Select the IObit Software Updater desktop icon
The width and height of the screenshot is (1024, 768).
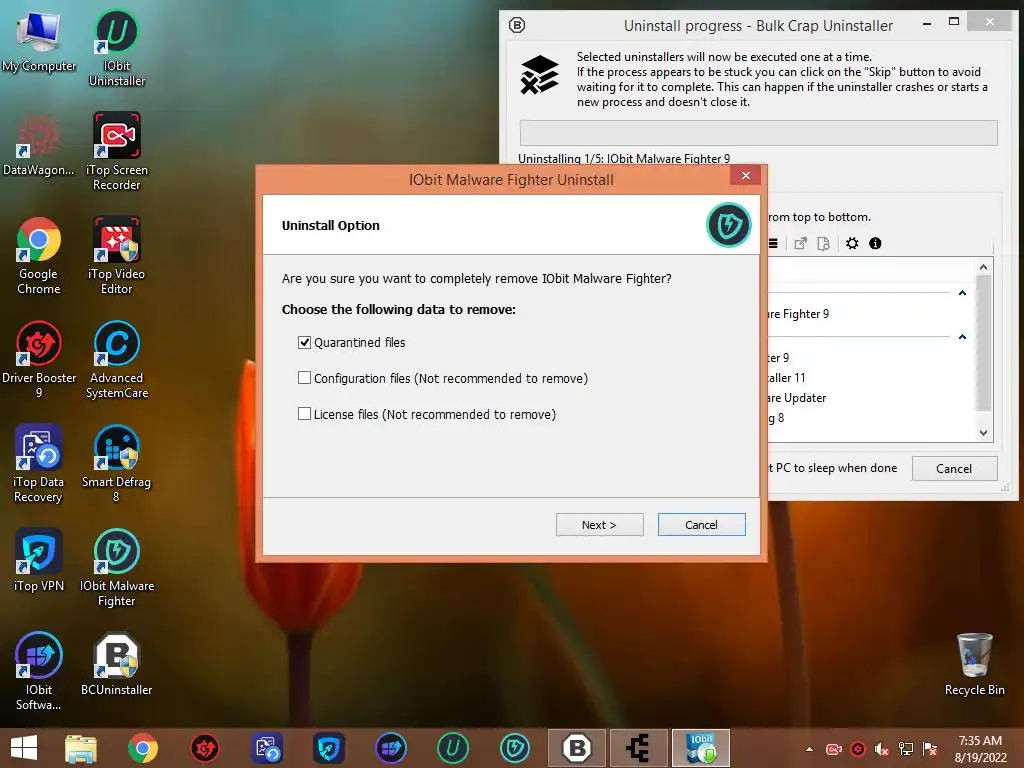[x=39, y=671]
